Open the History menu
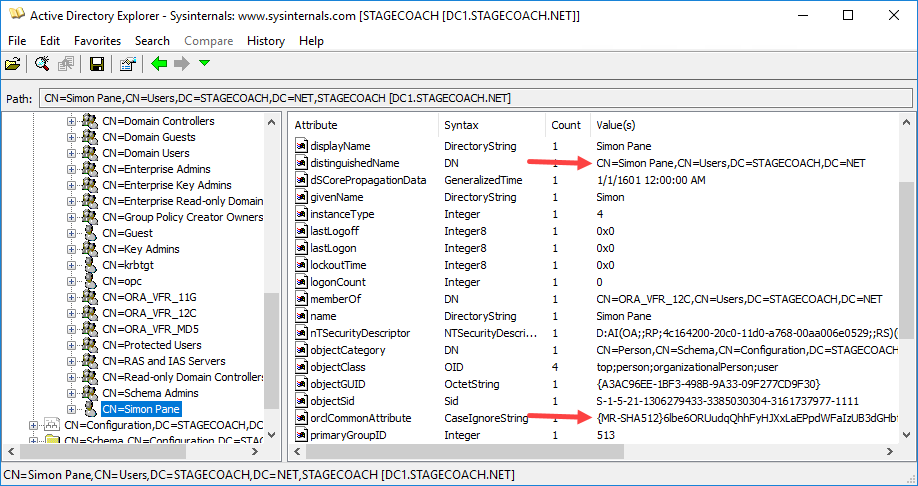 tap(265, 41)
